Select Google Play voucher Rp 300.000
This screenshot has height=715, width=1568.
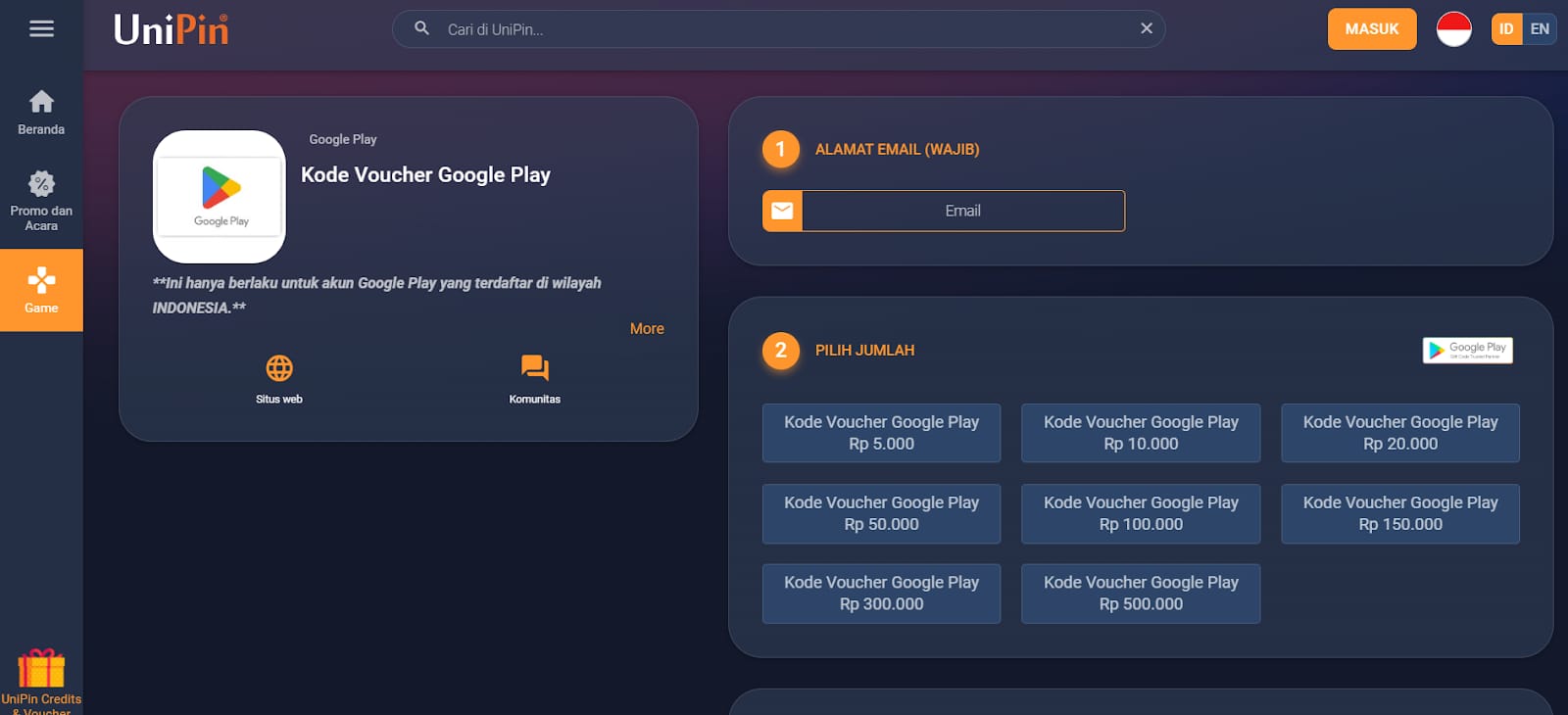click(881, 594)
